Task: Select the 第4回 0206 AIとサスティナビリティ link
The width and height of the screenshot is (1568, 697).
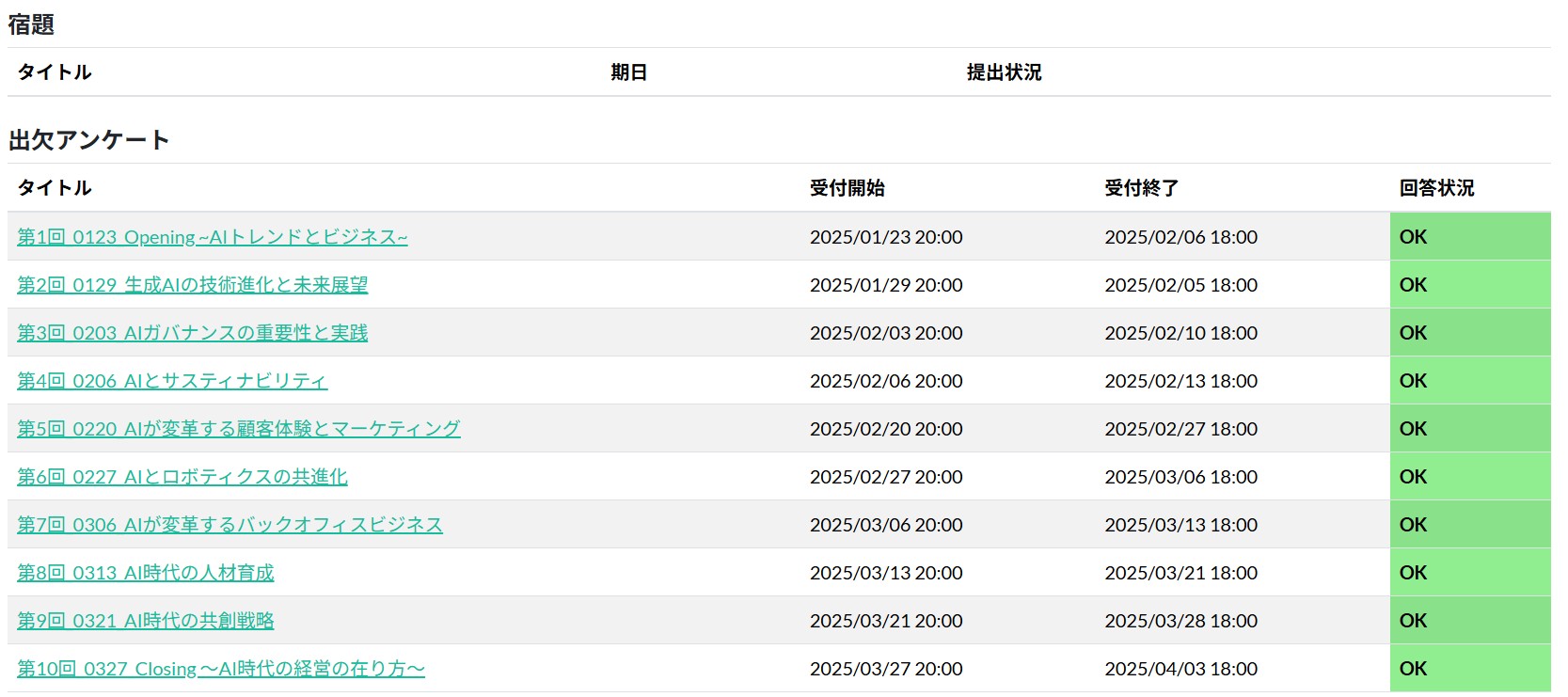Action: 172,381
